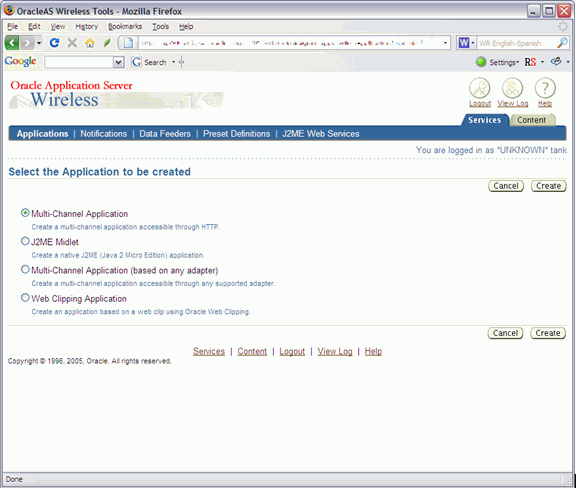The width and height of the screenshot is (576, 488).
Task: Click the green pencil edit toolbar icon
Action: pyautogui.click(x=107, y=43)
